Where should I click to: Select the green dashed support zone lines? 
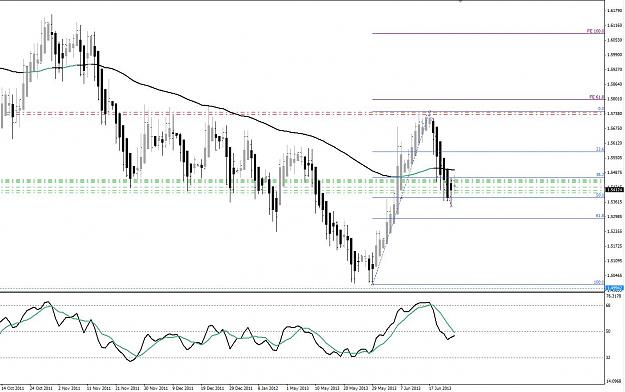[x=302, y=186]
